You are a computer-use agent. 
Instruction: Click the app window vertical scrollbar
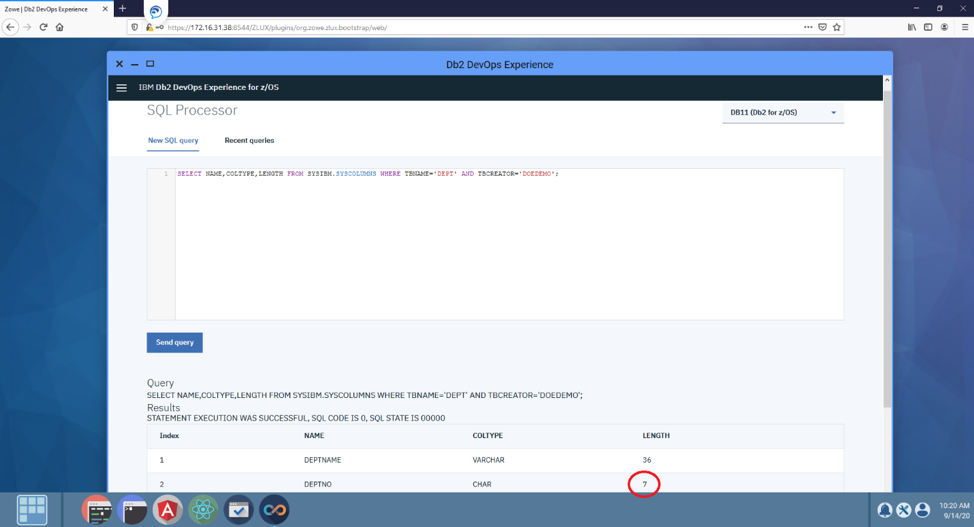[x=887, y=249]
